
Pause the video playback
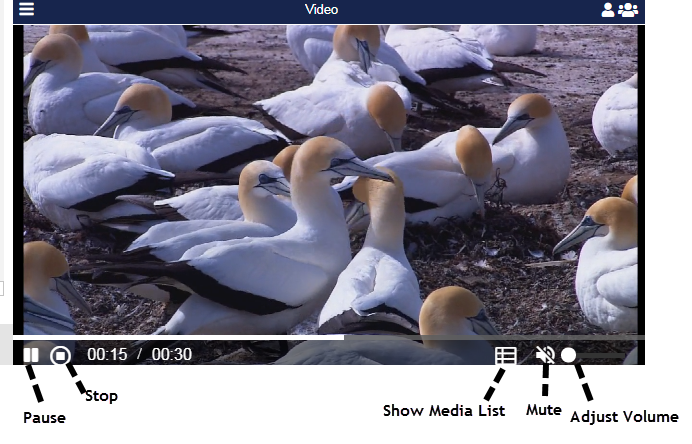31,354
